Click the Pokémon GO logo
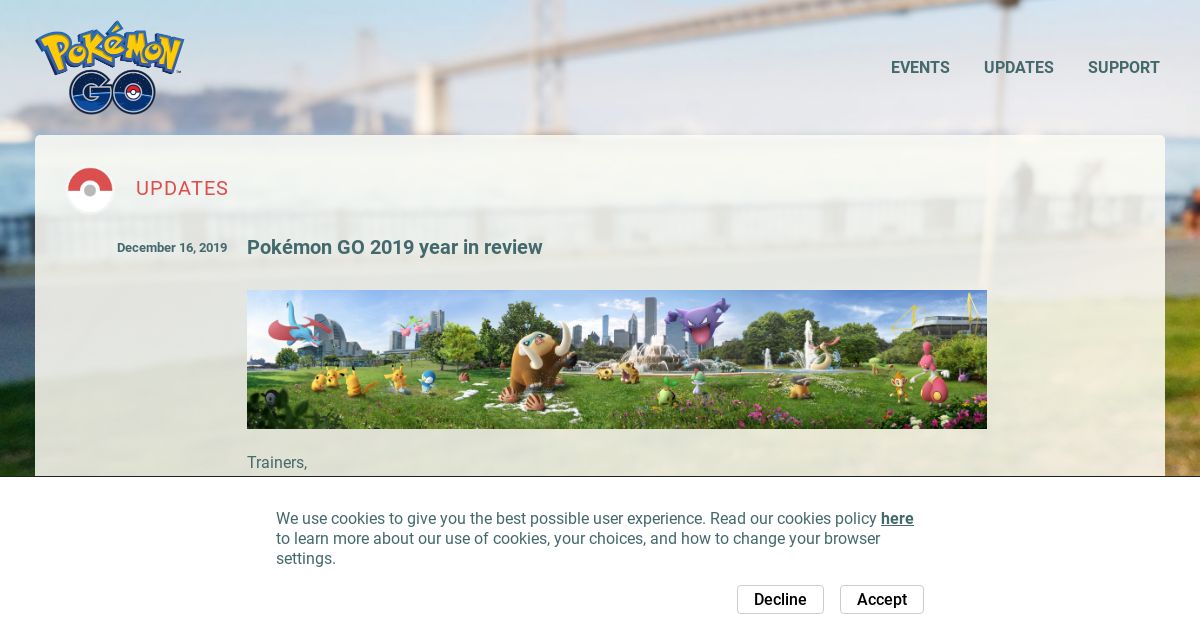 tap(110, 67)
